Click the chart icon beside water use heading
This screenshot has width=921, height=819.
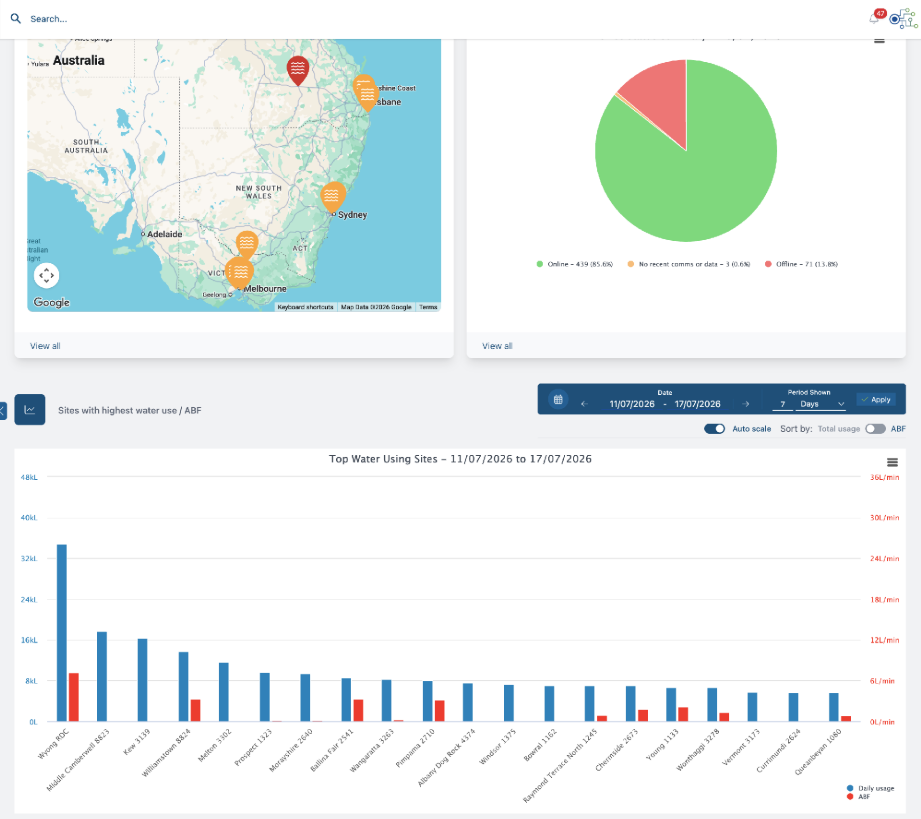(x=29, y=410)
